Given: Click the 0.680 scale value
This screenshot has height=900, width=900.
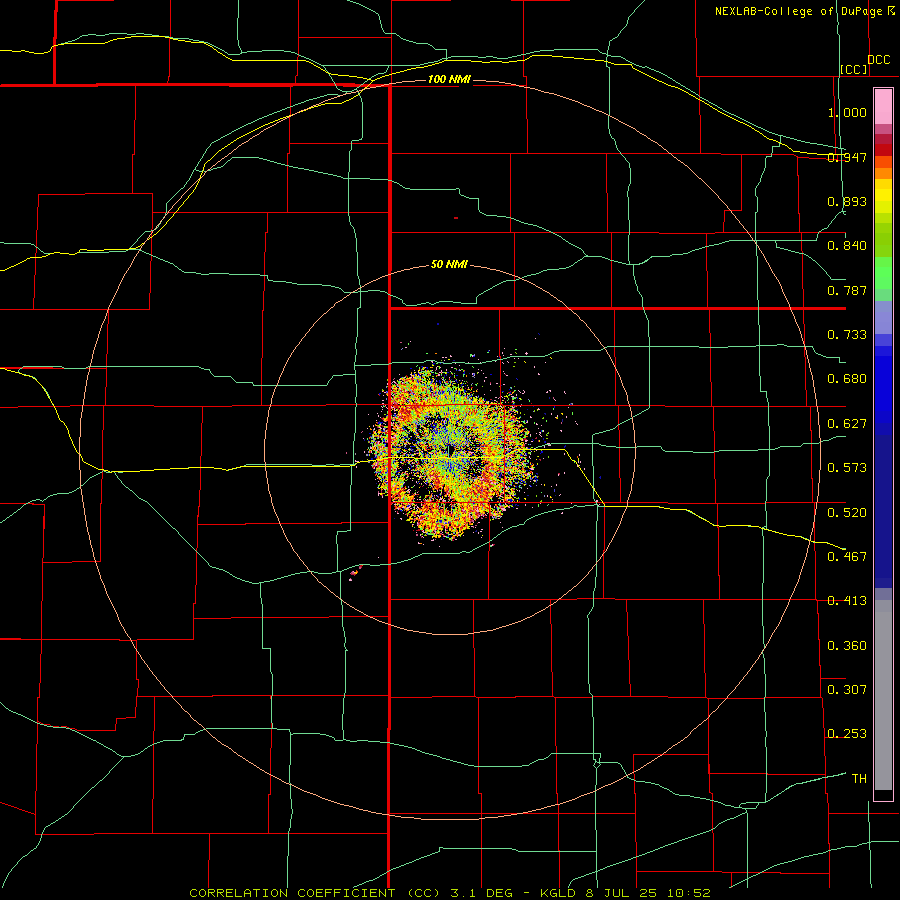Looking at the screenshot, I should [847, 379].
